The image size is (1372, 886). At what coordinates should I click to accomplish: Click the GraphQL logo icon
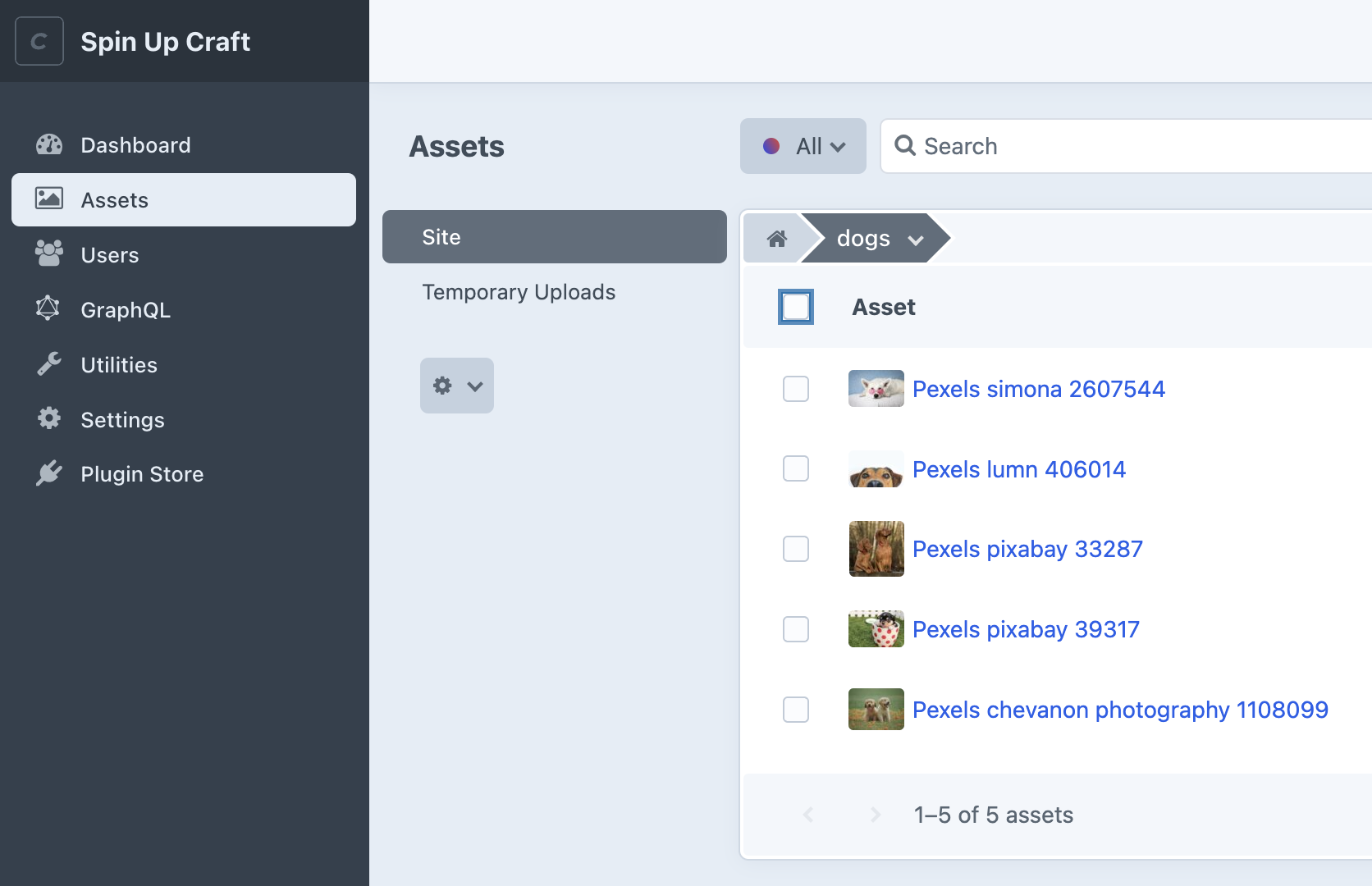pos(48,308)
